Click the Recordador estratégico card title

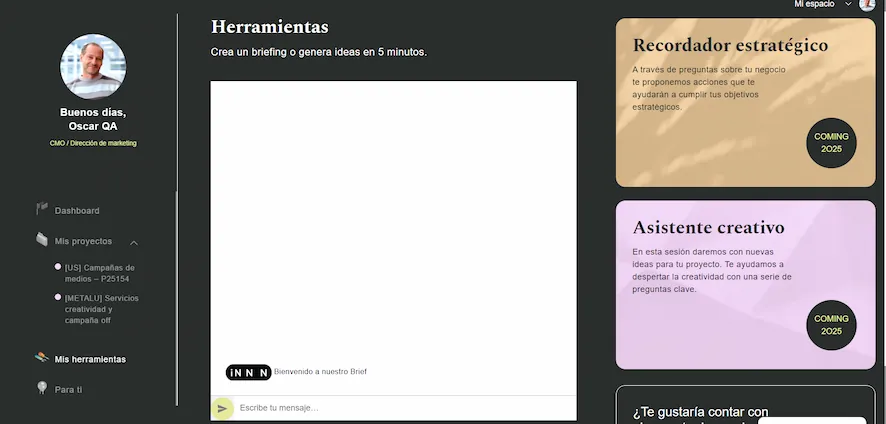pos(730,45)
